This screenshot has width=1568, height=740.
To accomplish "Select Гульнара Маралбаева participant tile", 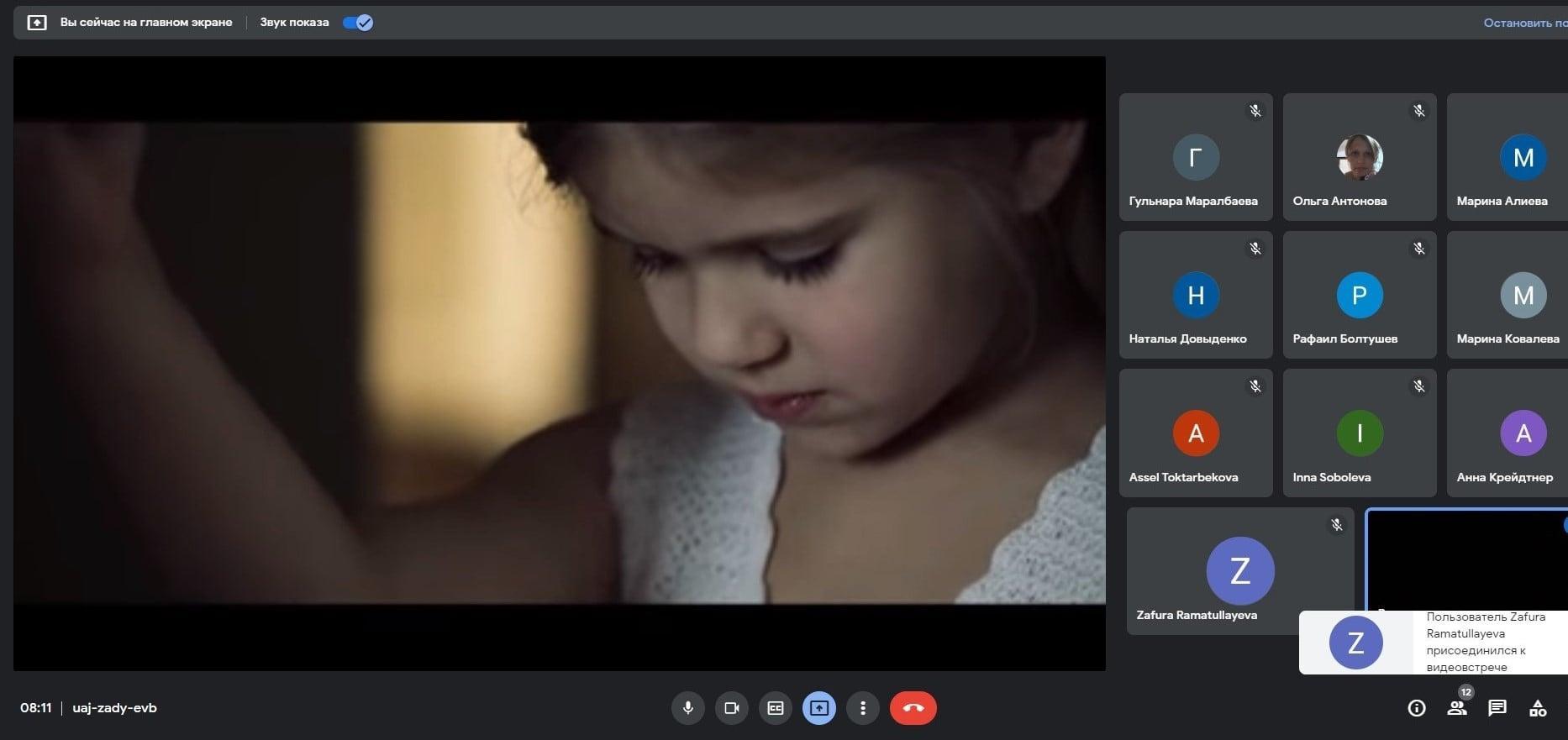I will (x=1195, y=157).
